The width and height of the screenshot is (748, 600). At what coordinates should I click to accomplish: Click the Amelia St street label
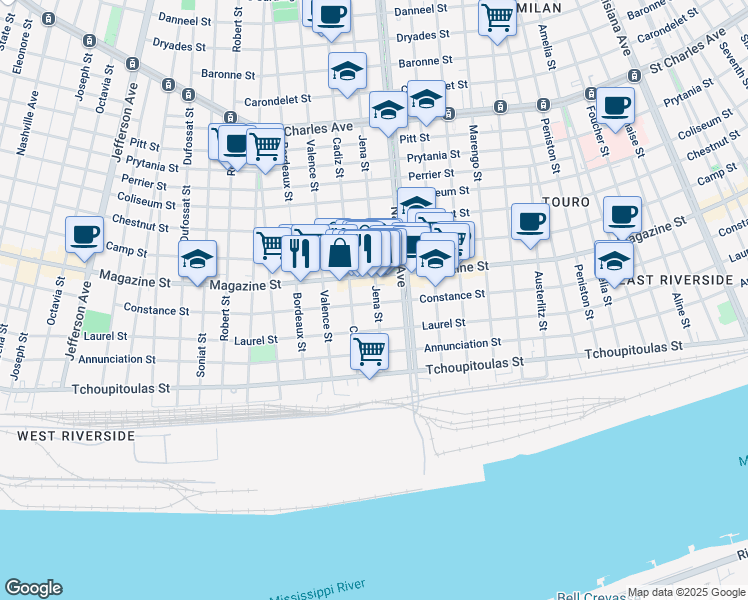point(547,47)
